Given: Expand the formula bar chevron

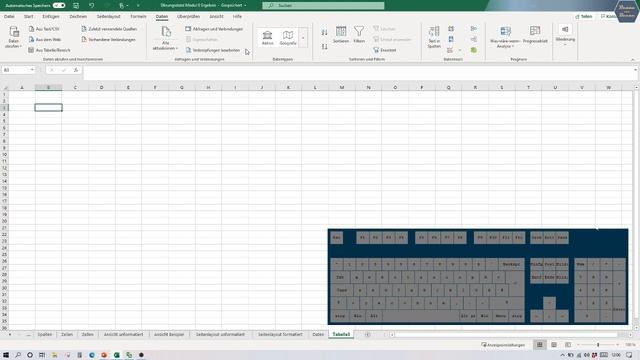Looking at the screenshot, I should [635, 70].
